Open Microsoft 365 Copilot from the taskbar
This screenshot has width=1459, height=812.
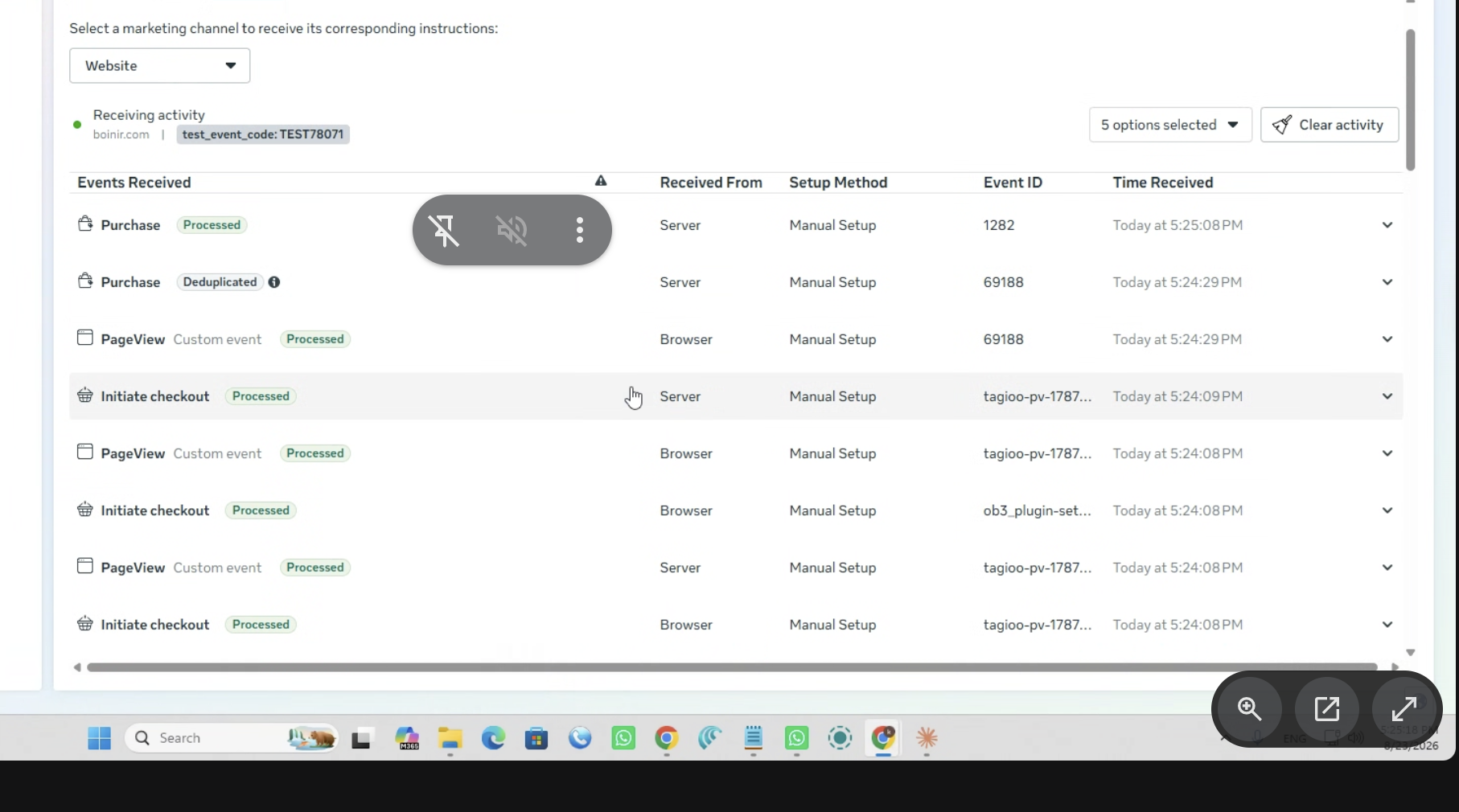click(x=407, y=738)
